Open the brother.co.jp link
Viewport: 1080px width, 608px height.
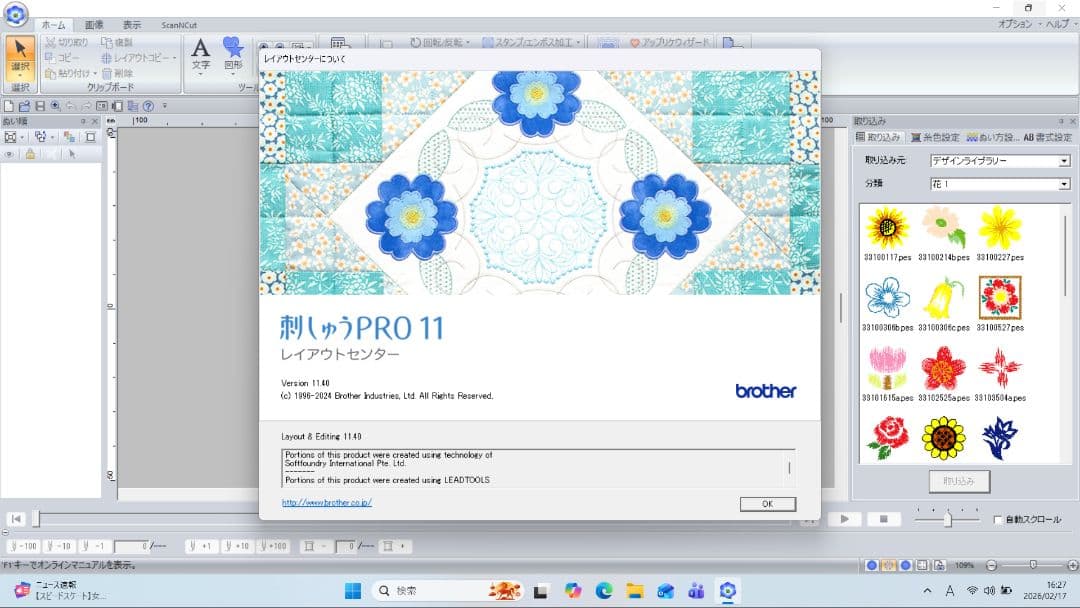point(326,503)
